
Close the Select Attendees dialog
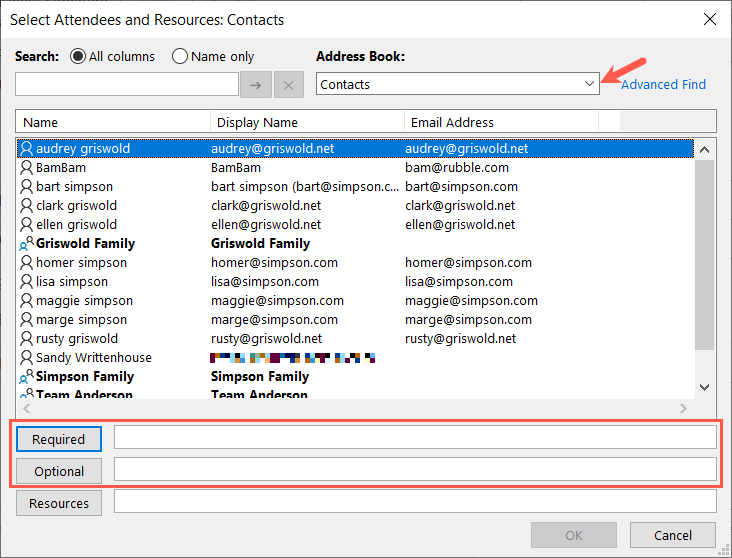pos(710,19)
